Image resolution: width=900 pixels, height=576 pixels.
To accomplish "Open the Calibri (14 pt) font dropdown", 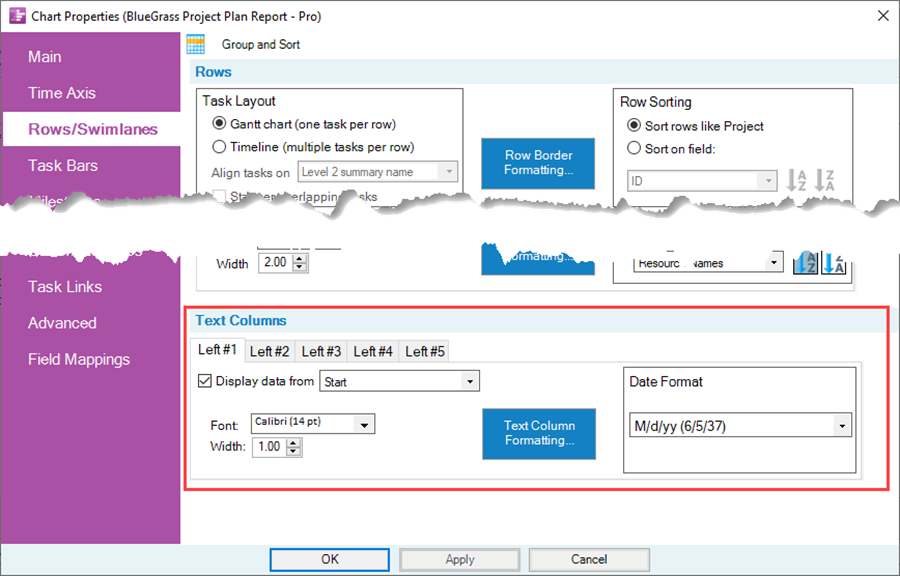I will tap(365, 424).
